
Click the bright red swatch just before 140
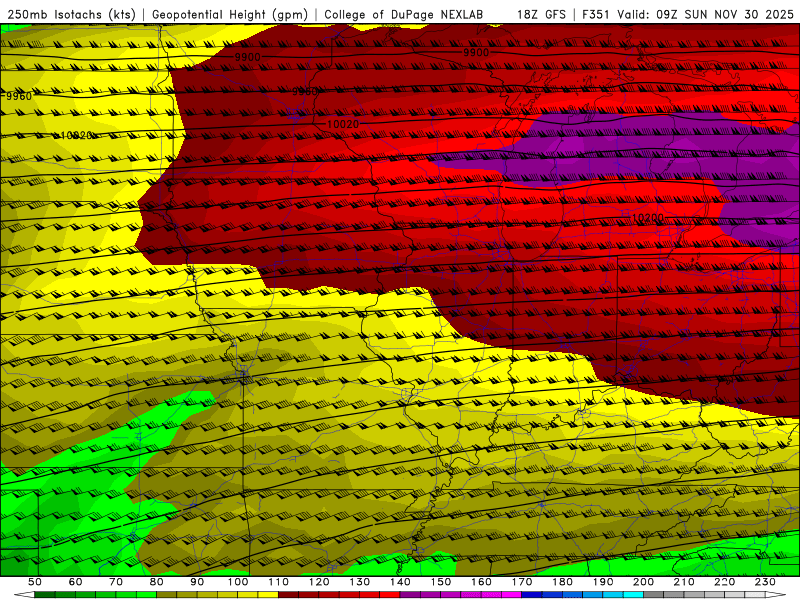[390, 594]
